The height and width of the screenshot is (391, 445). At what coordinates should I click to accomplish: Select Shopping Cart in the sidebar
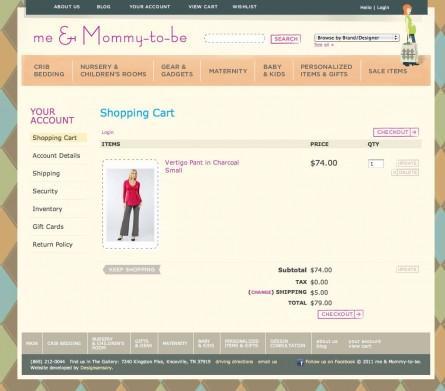coord(59,138)
